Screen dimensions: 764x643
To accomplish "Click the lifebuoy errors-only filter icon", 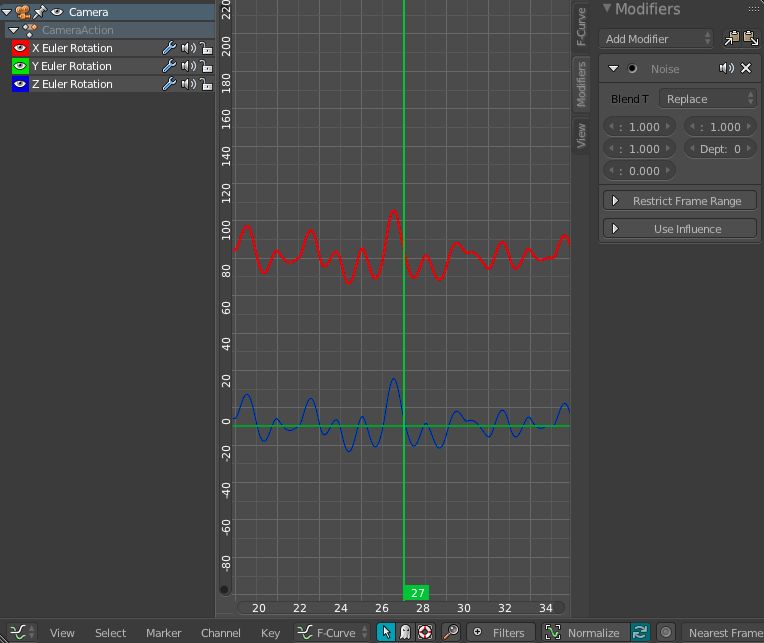I will click(425, 632).
